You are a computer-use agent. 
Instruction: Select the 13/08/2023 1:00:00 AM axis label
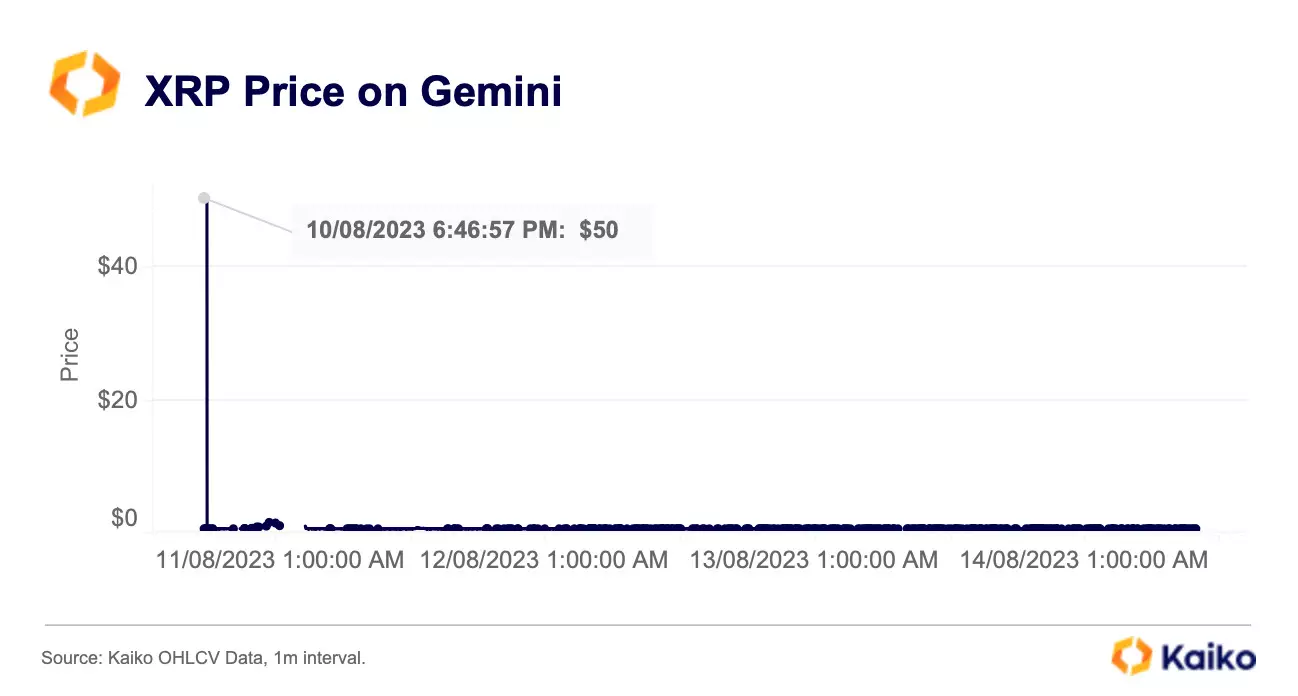(814, 560)
